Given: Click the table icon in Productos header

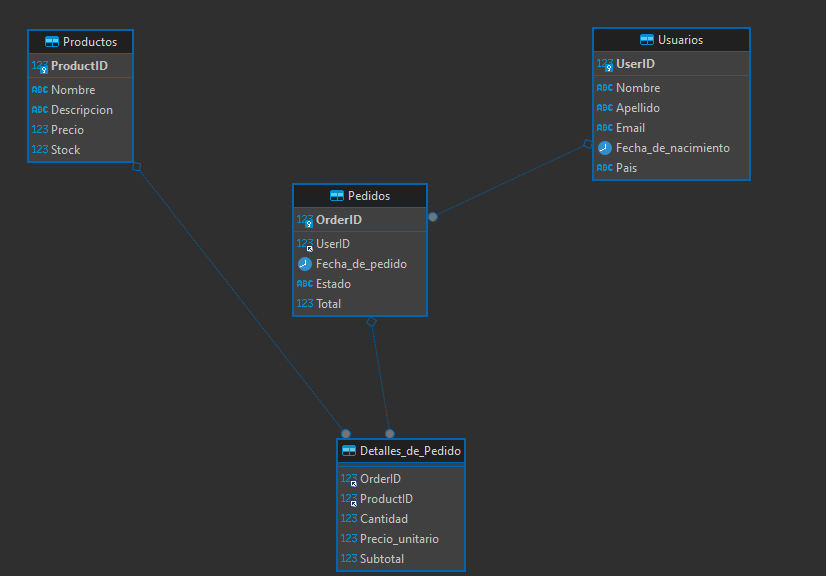Looking at the screenshot, I should [52, 42].
